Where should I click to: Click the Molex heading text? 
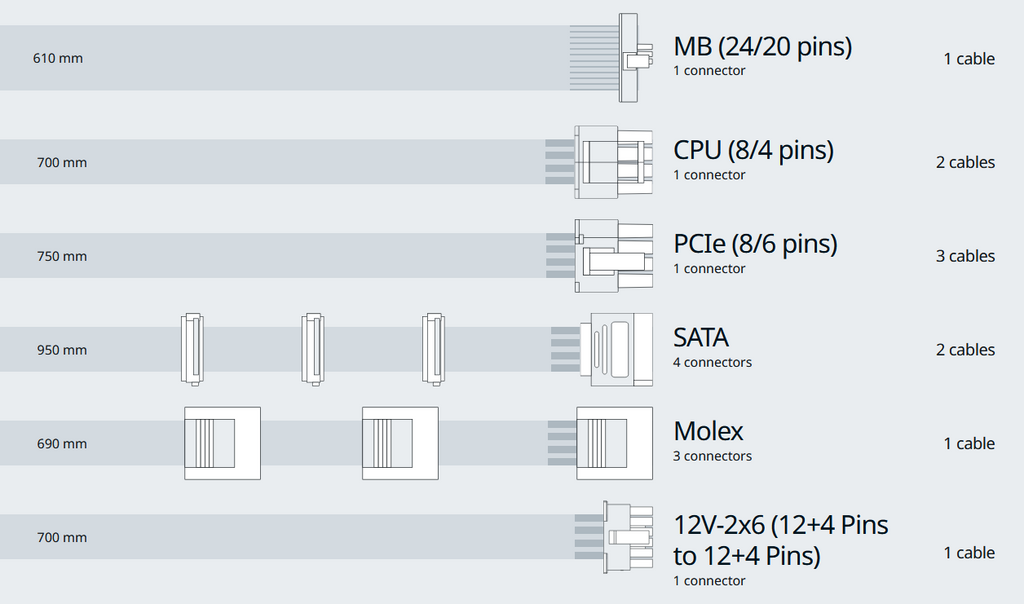click(709, 431)
